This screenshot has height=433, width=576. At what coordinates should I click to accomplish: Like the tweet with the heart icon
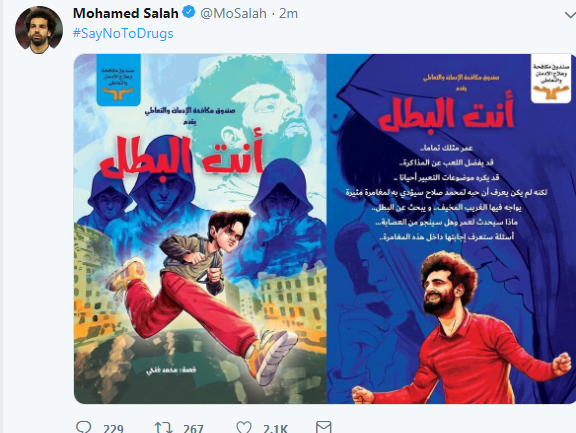pos(244,427)
